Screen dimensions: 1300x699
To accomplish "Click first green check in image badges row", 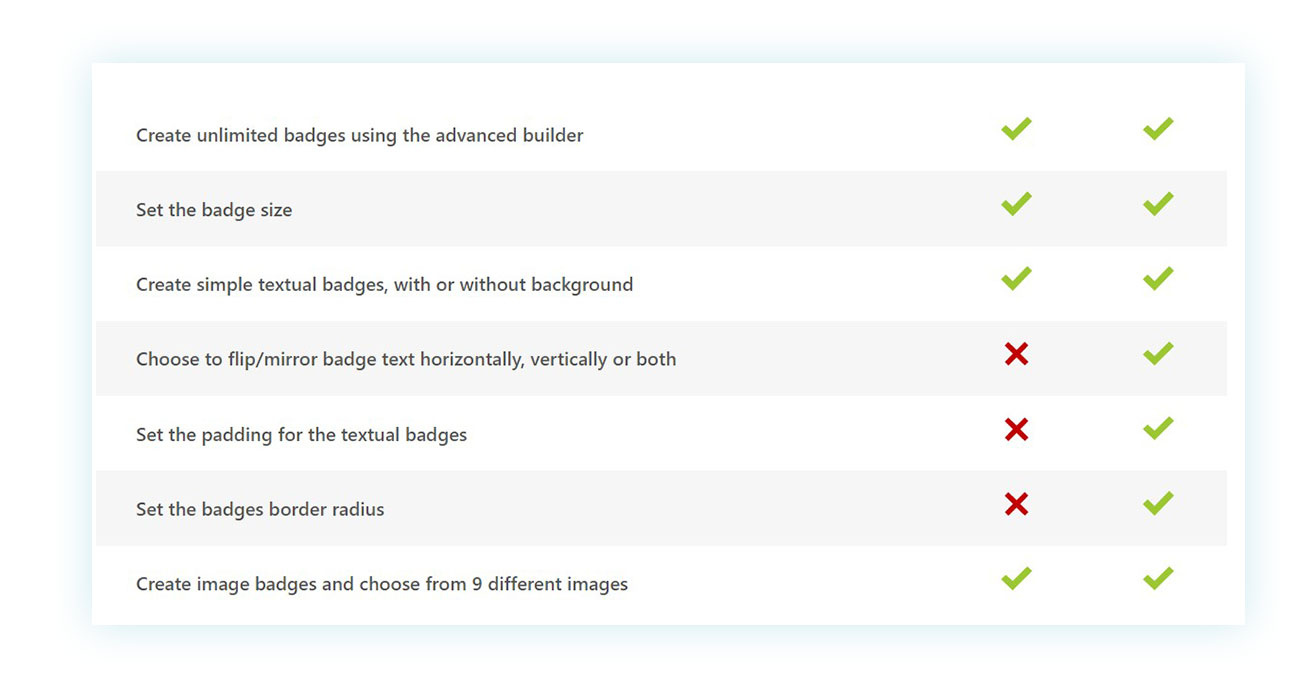I will [x=1016, y=579].
